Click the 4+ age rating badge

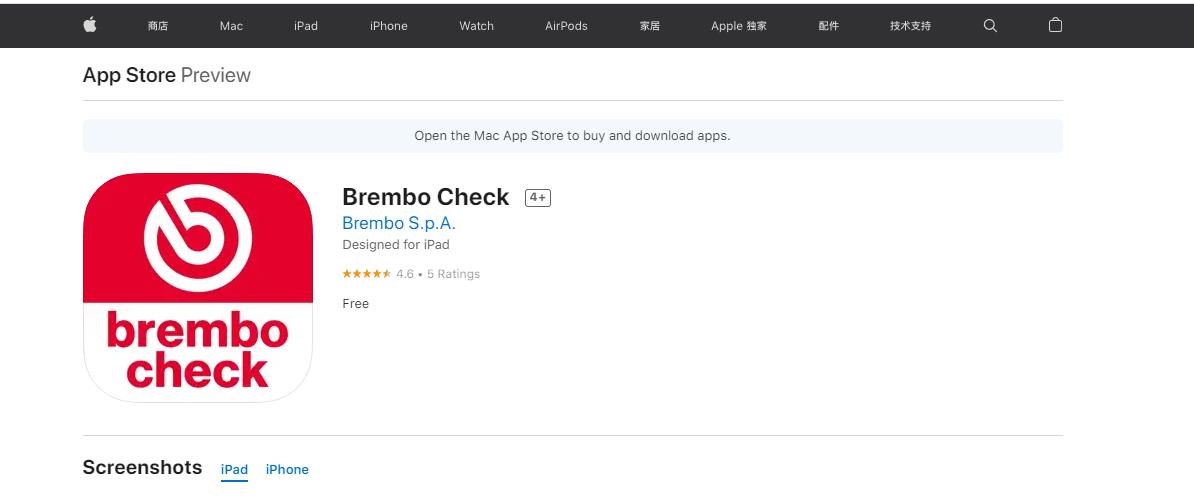[x=538, y=198]
